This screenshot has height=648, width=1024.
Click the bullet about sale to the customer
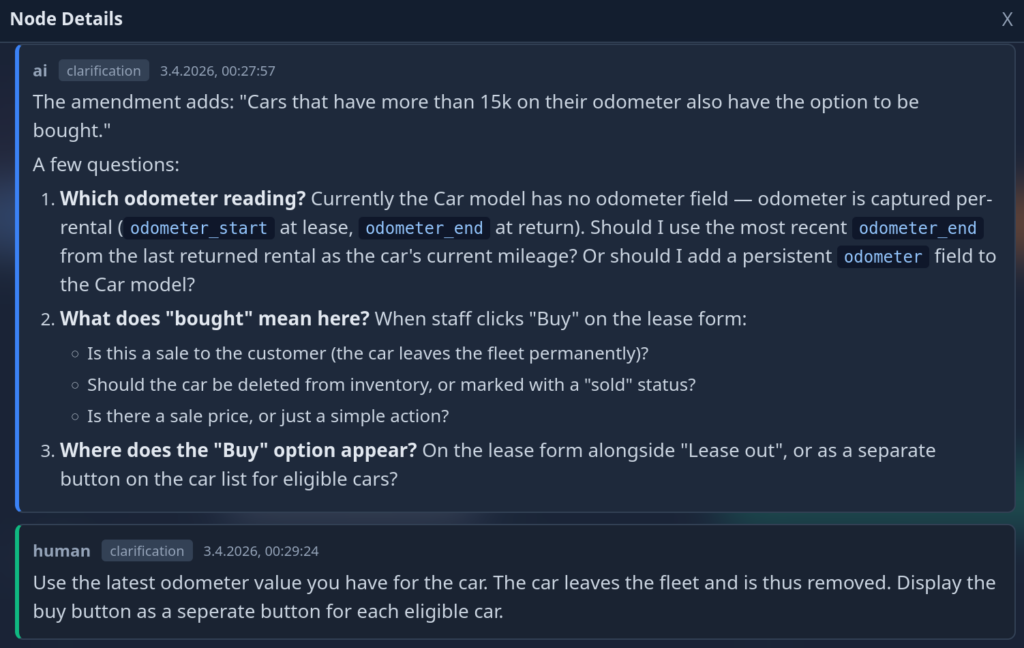(x=367, y=353)
